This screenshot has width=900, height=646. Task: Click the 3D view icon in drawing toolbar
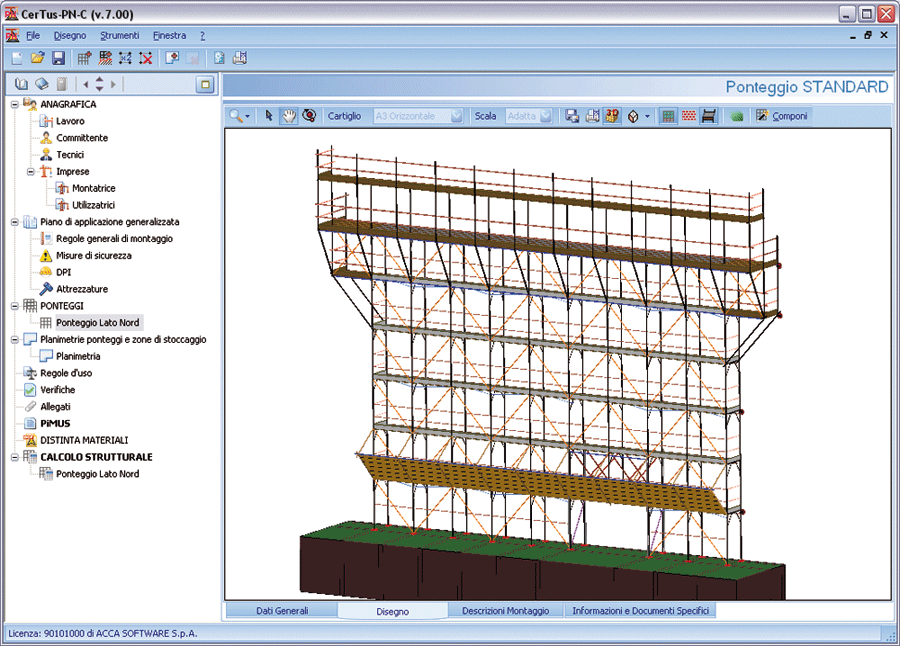tap(612, 116)
